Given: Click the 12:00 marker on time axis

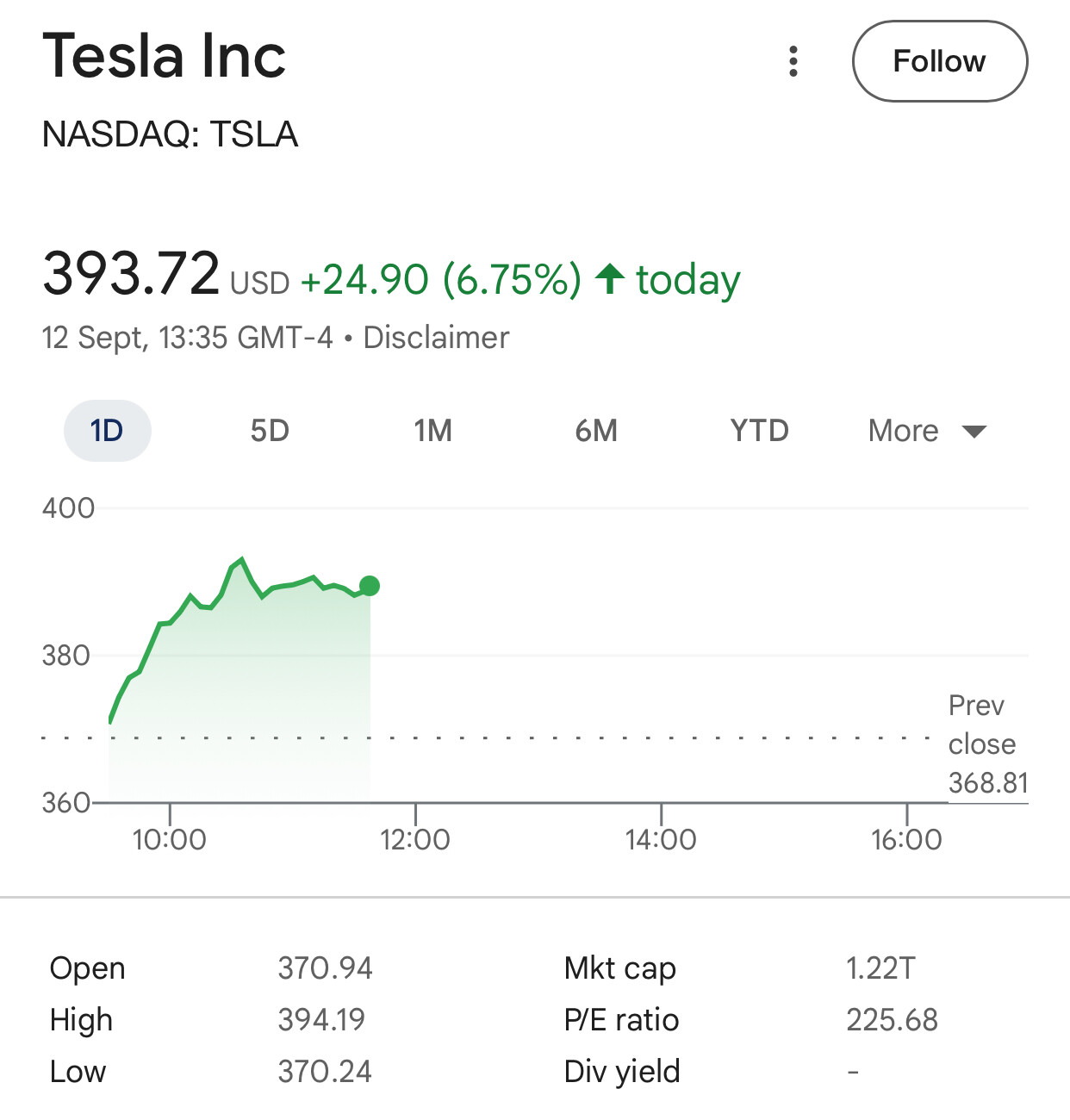Looking at the screenshot, I should point(415,838).
